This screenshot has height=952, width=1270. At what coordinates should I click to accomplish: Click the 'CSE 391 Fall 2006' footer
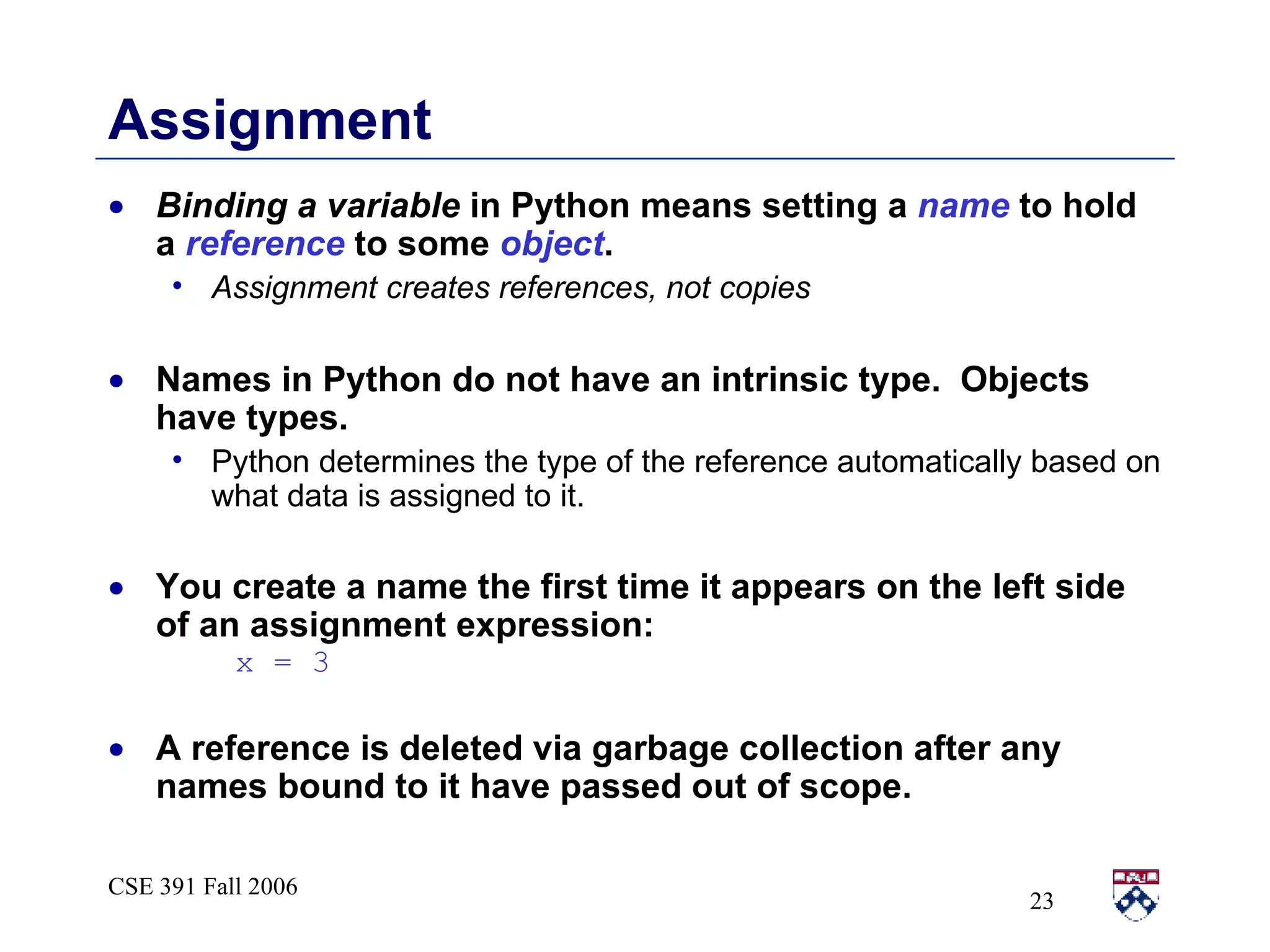(203, 887)
